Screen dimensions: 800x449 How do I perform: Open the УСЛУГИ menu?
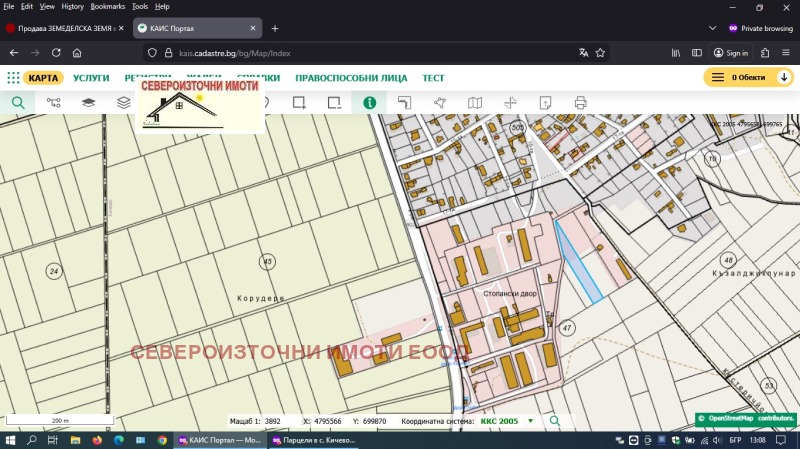click(91, 77)
